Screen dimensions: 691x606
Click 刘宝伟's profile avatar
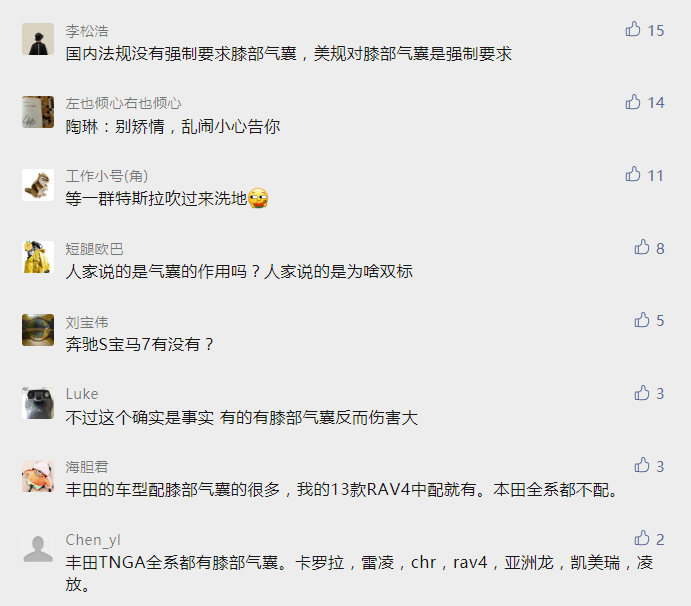tap(38, 330)
